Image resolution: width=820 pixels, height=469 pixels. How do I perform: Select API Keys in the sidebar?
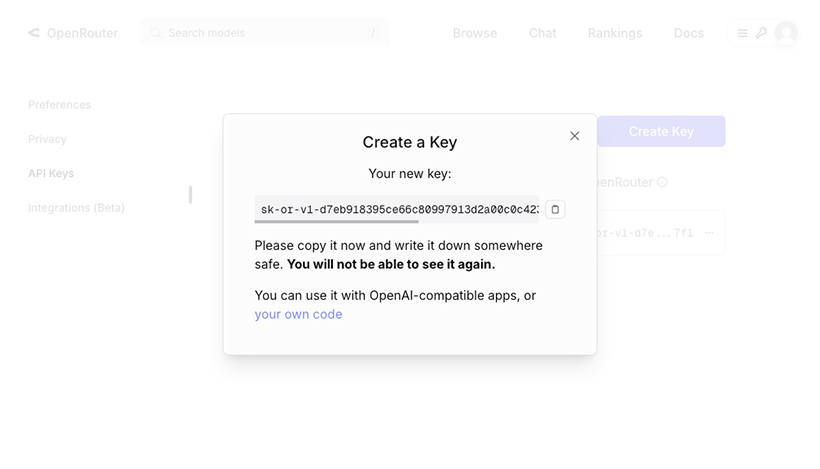[x=51, y=174]
